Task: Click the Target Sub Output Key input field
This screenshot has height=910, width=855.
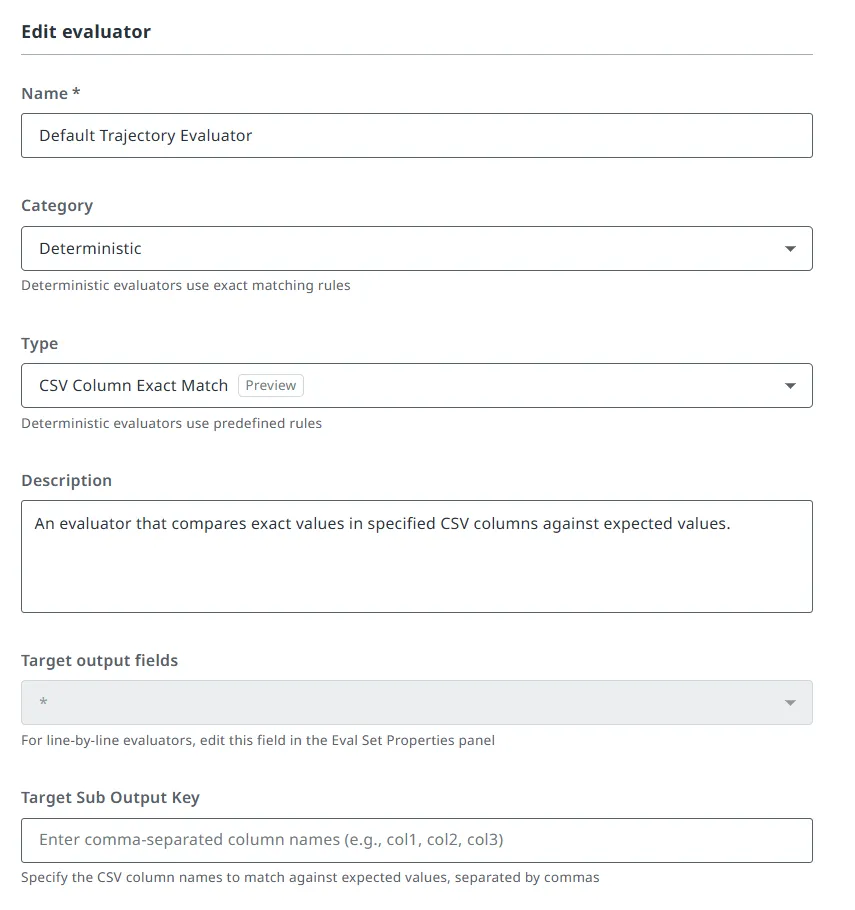Action: 416,840
